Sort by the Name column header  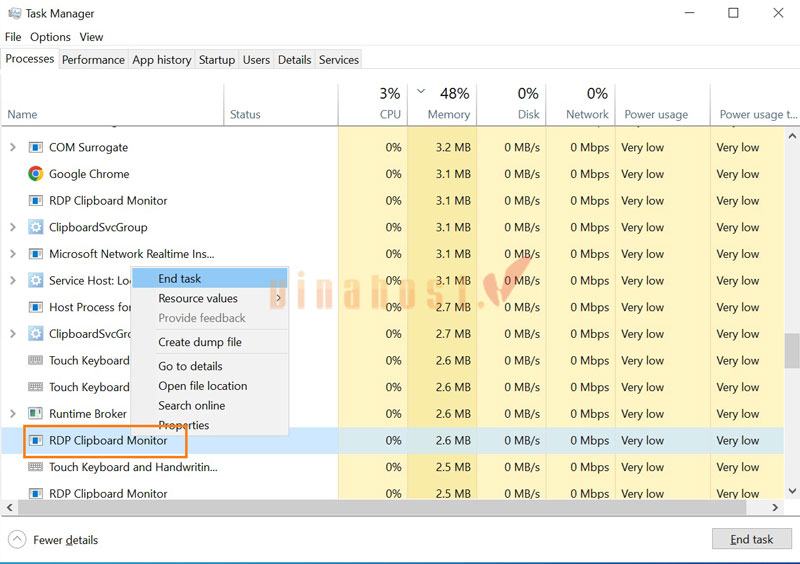[112, 105]
